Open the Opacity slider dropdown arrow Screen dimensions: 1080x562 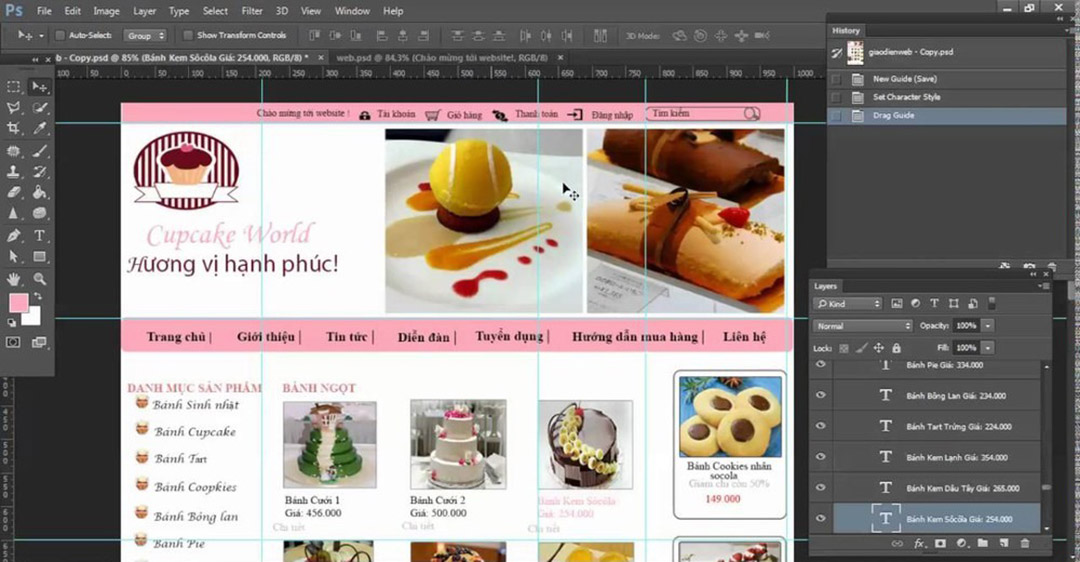pos(988,326)
